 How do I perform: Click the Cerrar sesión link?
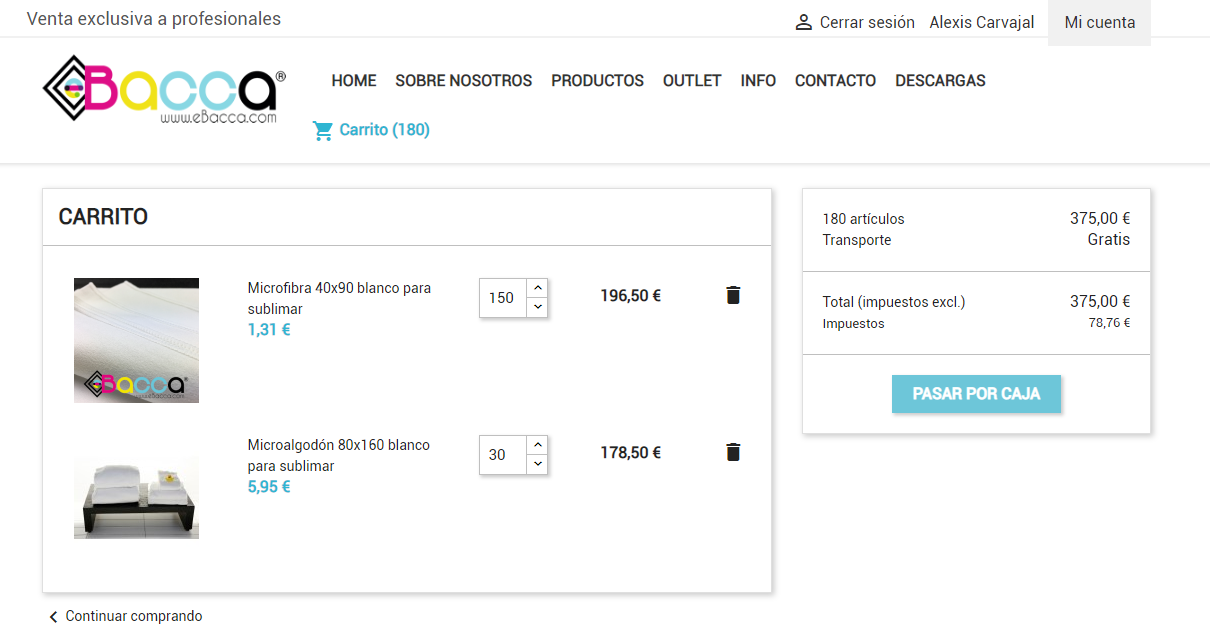867,22
